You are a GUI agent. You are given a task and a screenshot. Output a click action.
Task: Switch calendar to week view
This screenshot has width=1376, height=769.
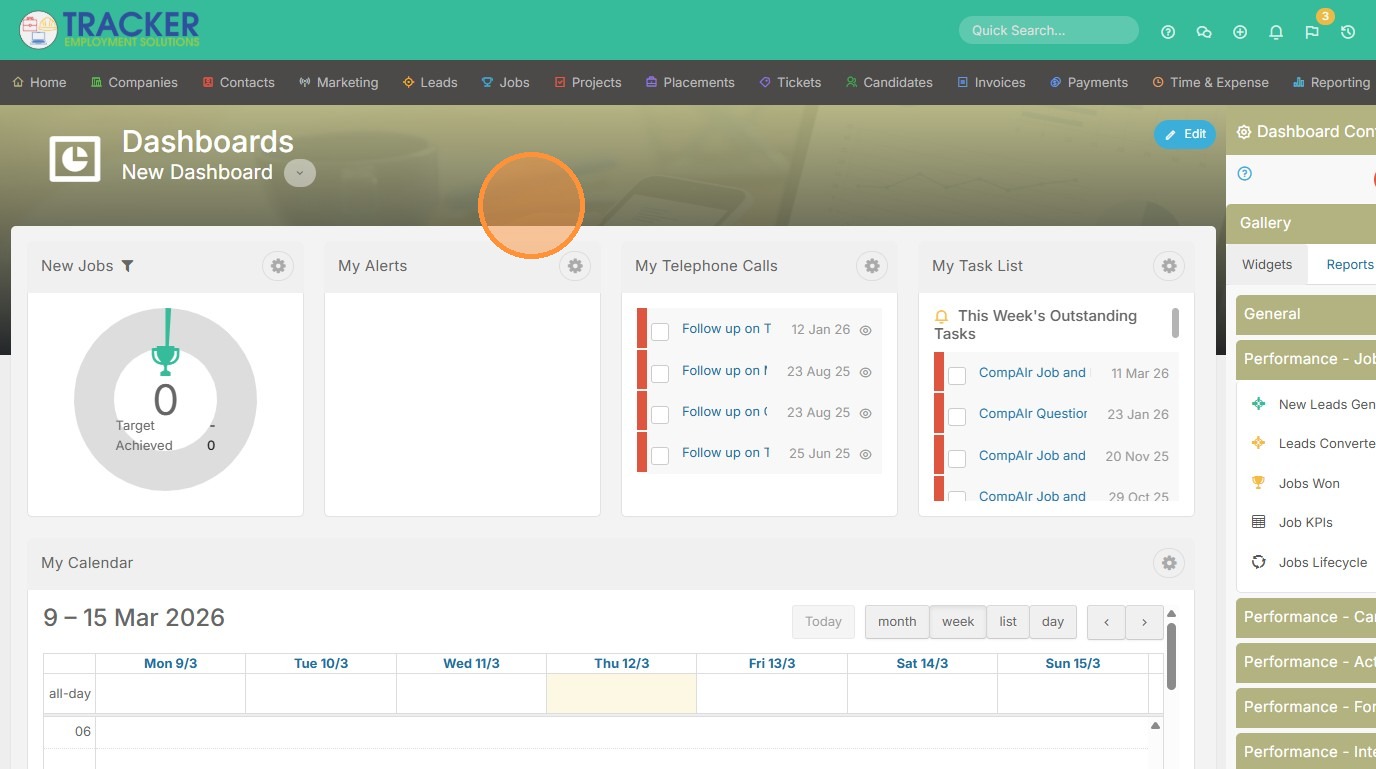958,622
